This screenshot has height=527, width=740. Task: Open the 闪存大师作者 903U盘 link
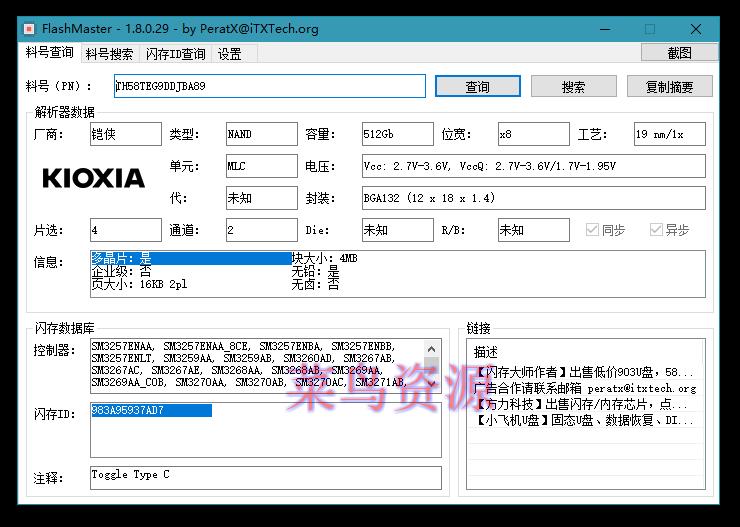coord(585,372)
